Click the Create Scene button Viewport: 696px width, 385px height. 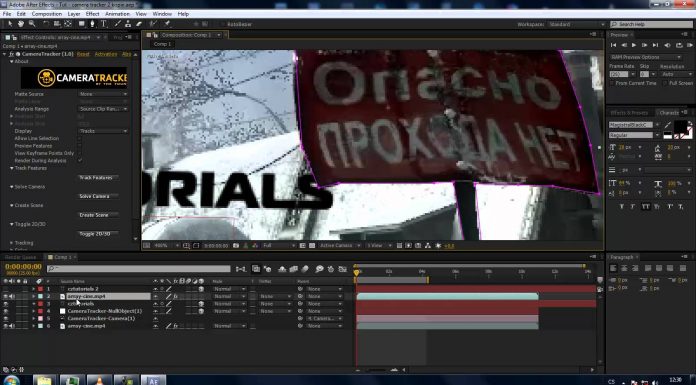pyautogui.click(x=98, y=215)
